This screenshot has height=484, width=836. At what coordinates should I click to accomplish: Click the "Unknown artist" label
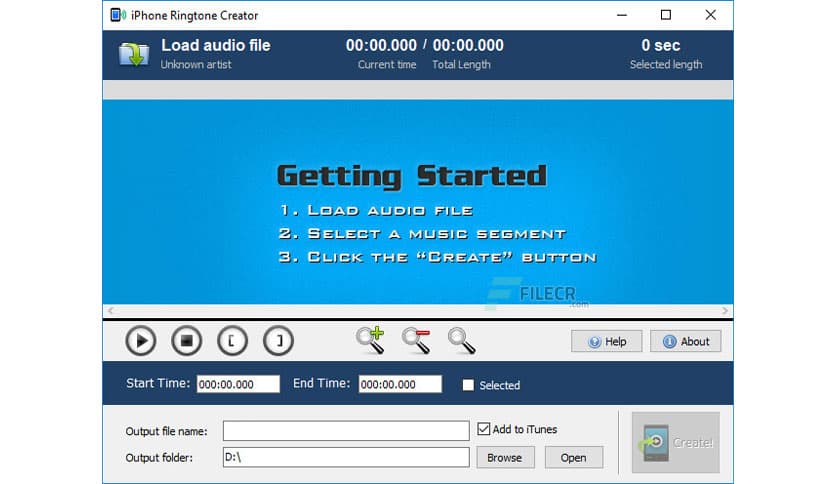pyautogui.click(x=196, y=64)
